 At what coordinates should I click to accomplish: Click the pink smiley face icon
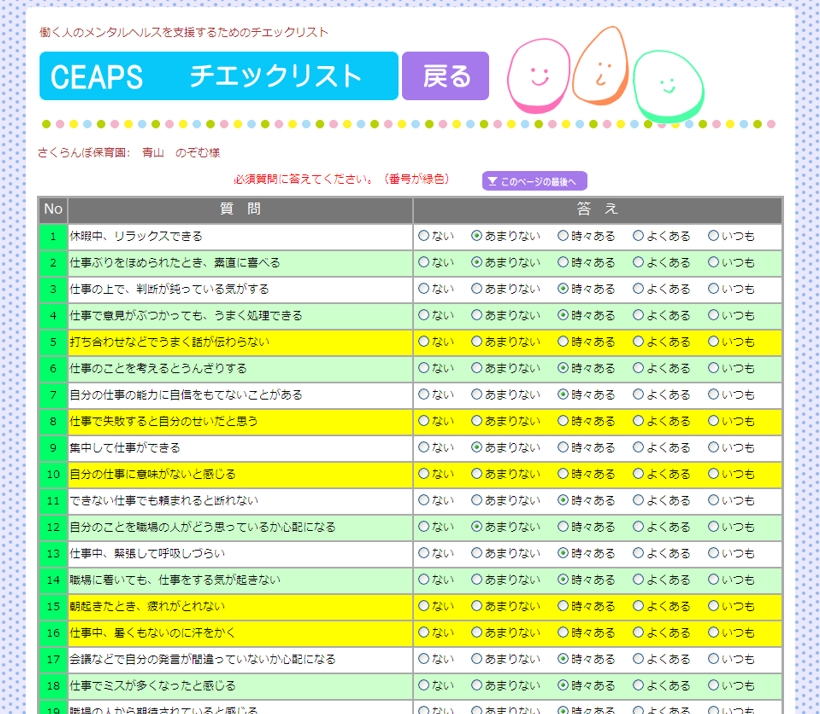pyautogui.click(x=537, y=75)
